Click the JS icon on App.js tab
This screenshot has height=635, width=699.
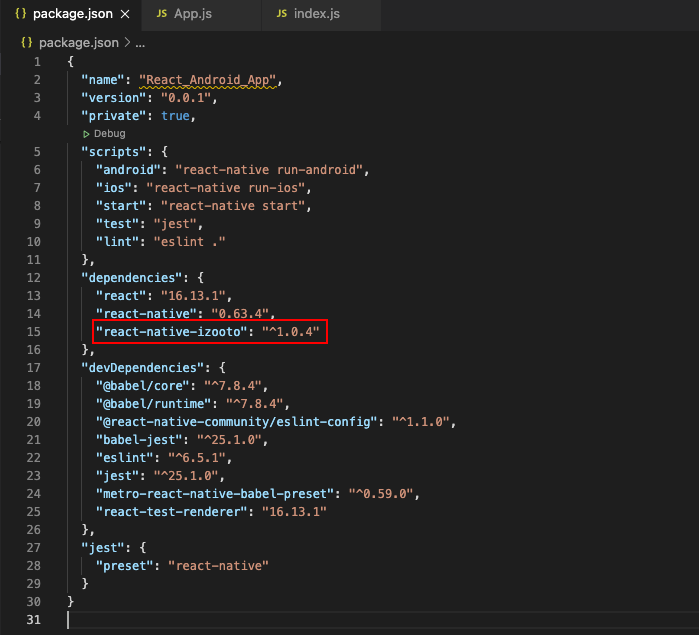pos(162,14)
